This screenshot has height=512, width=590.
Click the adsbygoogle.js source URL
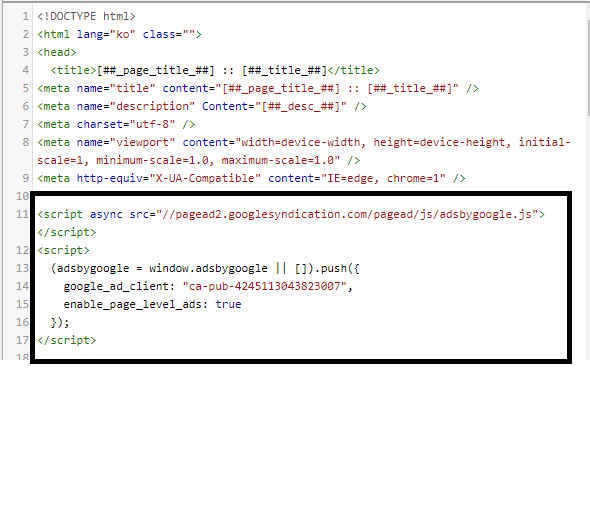(x=347, y=214)
